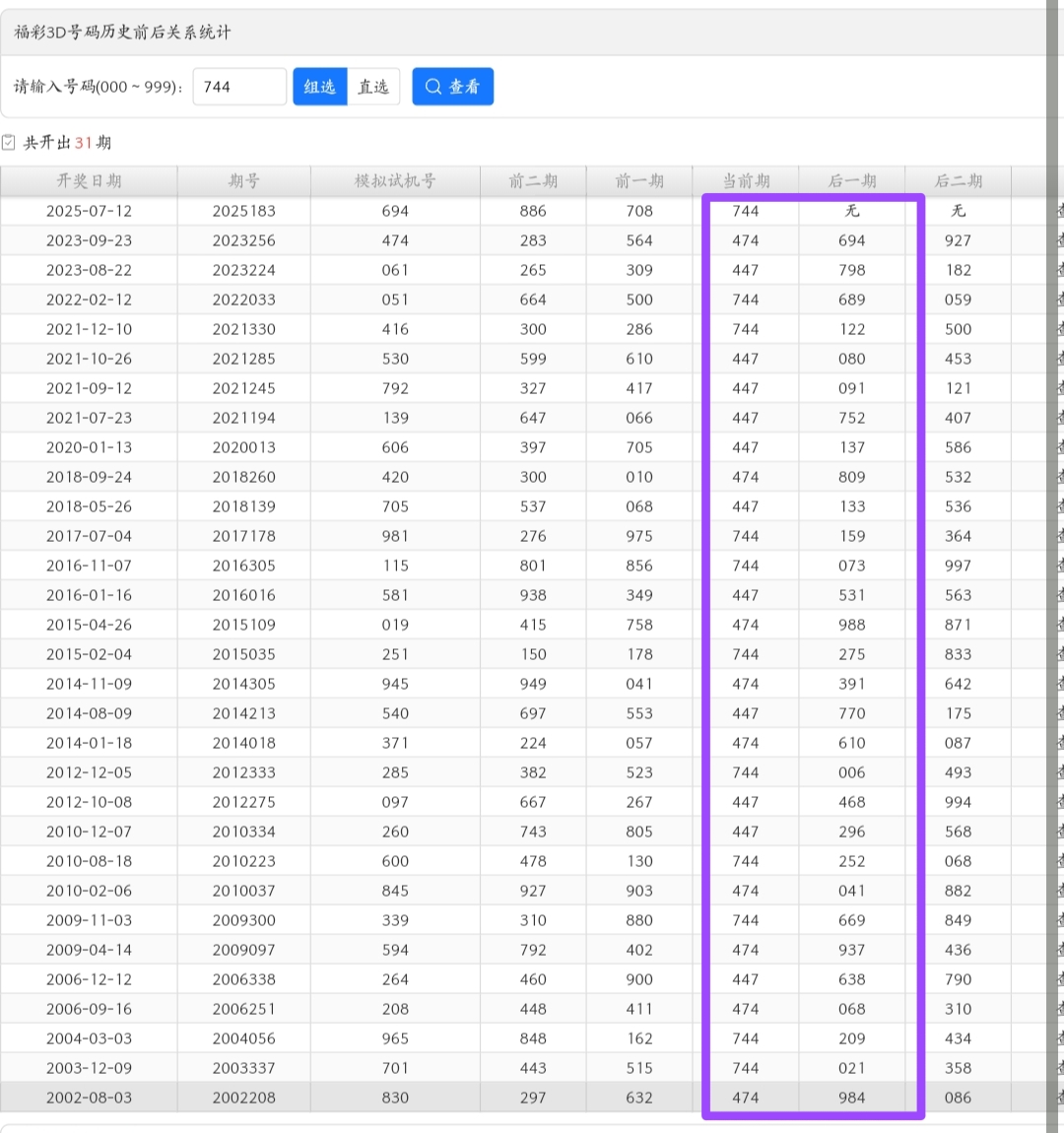Click the 前一期 column header
Screen dimensions: 1064x1133
click(x=639, y=181)
